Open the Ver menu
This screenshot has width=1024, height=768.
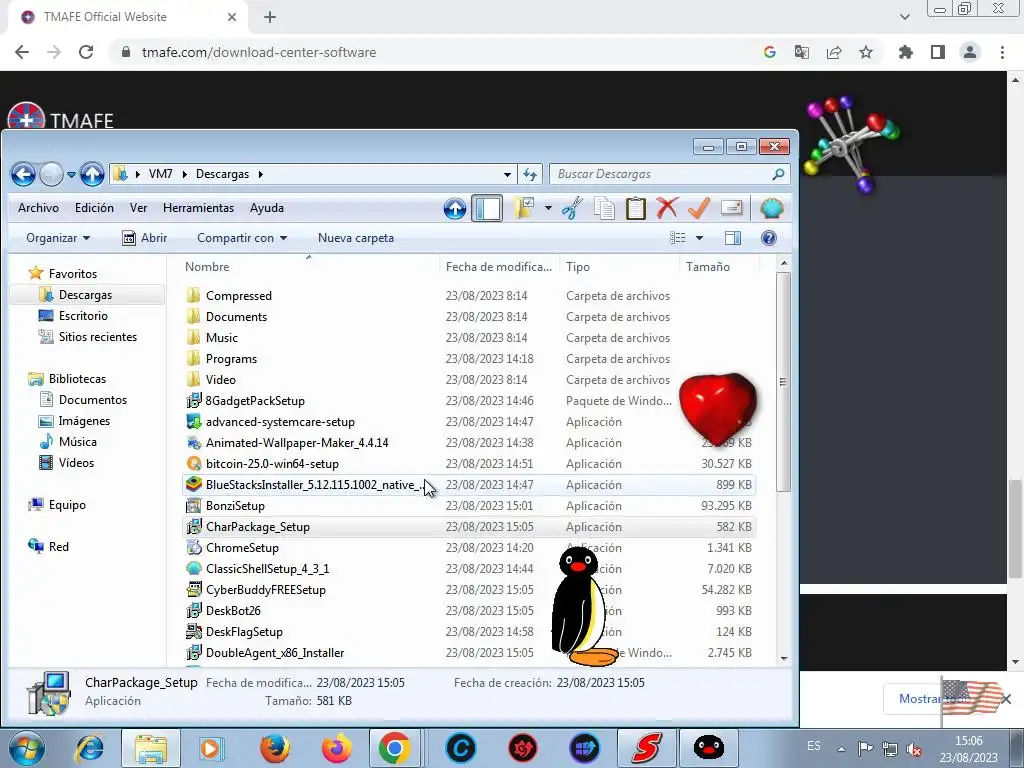point(138,208)
